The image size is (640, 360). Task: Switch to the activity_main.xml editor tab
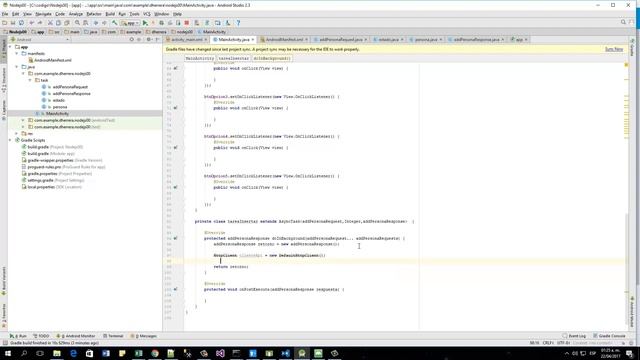186,40
